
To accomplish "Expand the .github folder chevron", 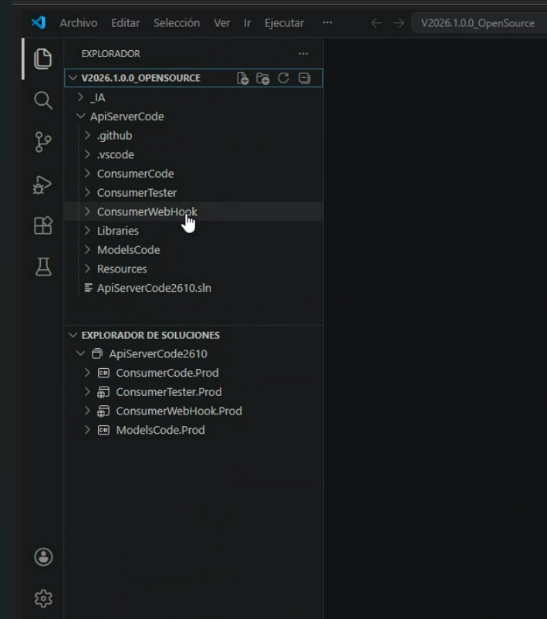I will [x=88, y=135].
